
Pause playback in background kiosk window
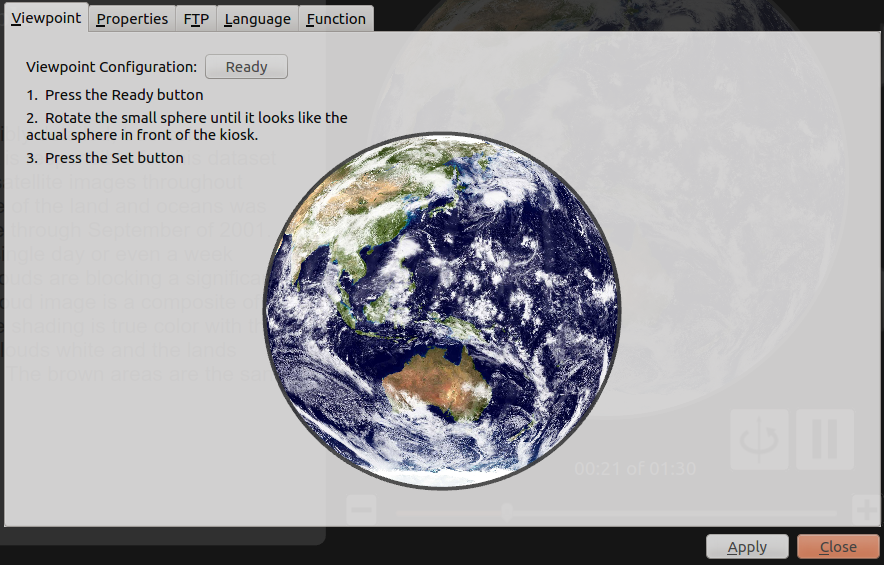[825, 439]
